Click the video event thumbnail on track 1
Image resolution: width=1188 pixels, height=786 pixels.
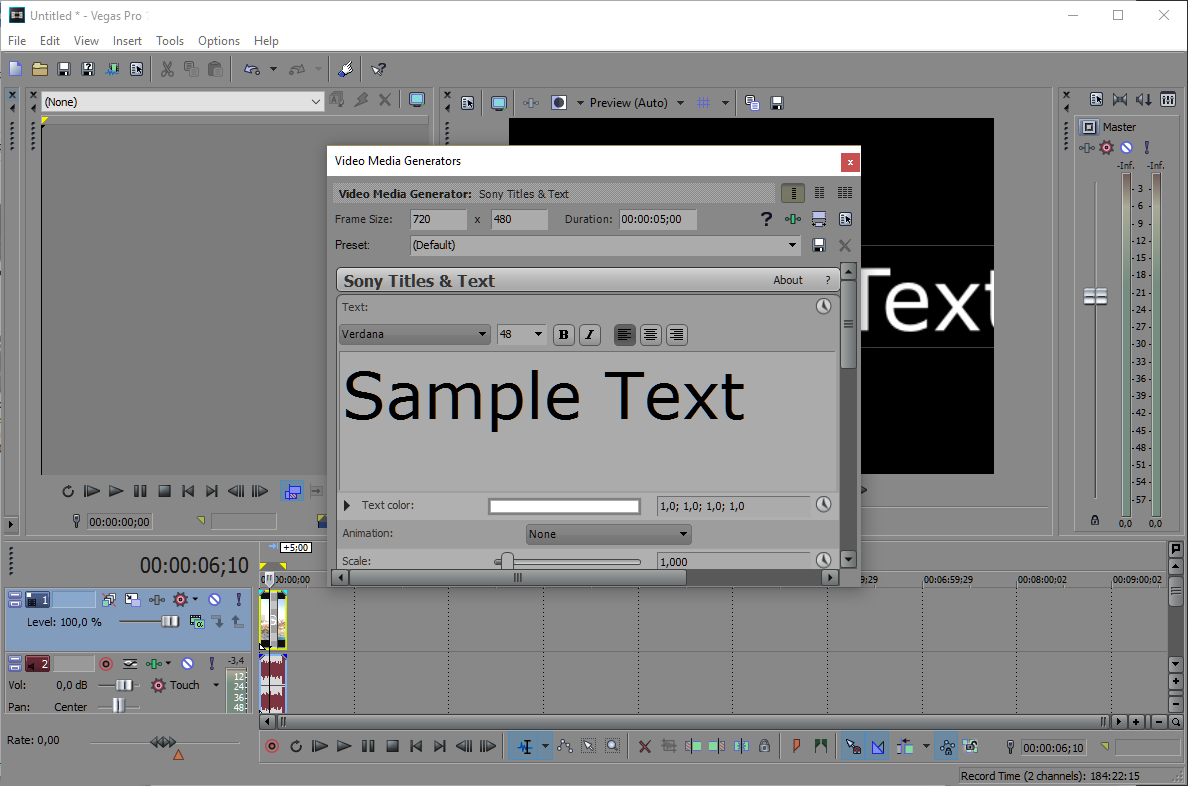tap(273, 620)
